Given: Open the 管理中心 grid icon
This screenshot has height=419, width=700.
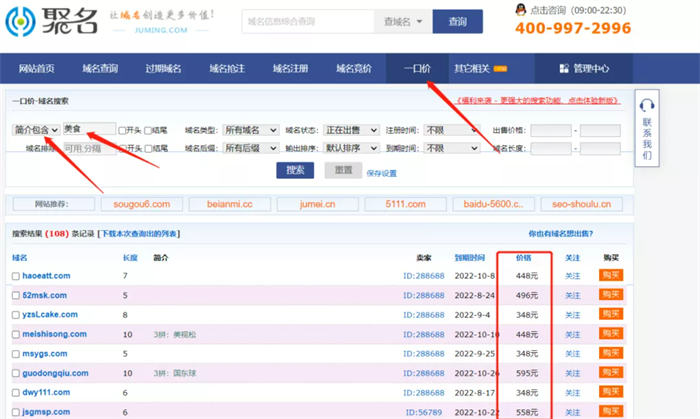Looking at the screenshot, I should (x=568, y=69).
